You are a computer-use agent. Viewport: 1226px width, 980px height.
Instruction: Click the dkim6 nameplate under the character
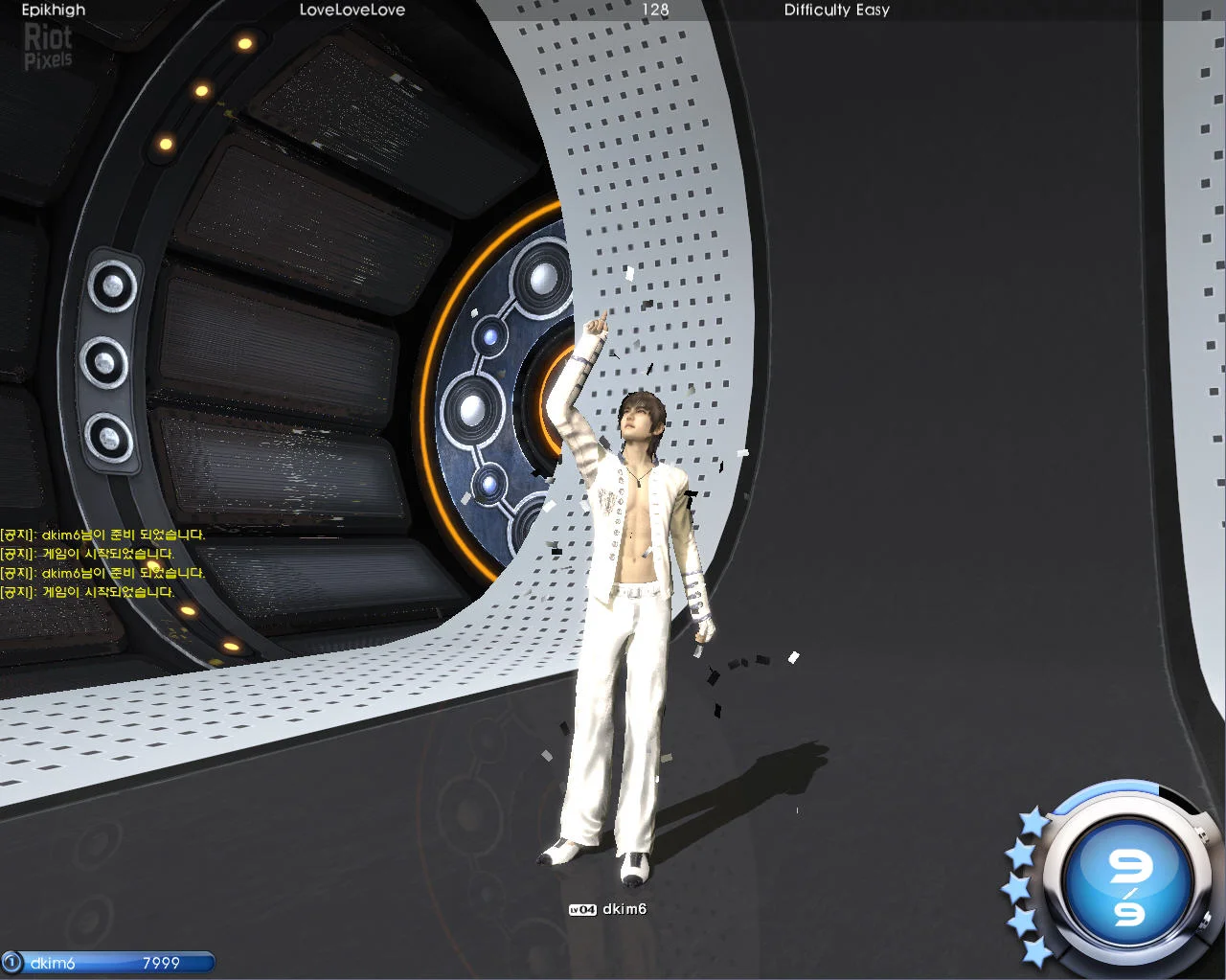tap(624, 909)
